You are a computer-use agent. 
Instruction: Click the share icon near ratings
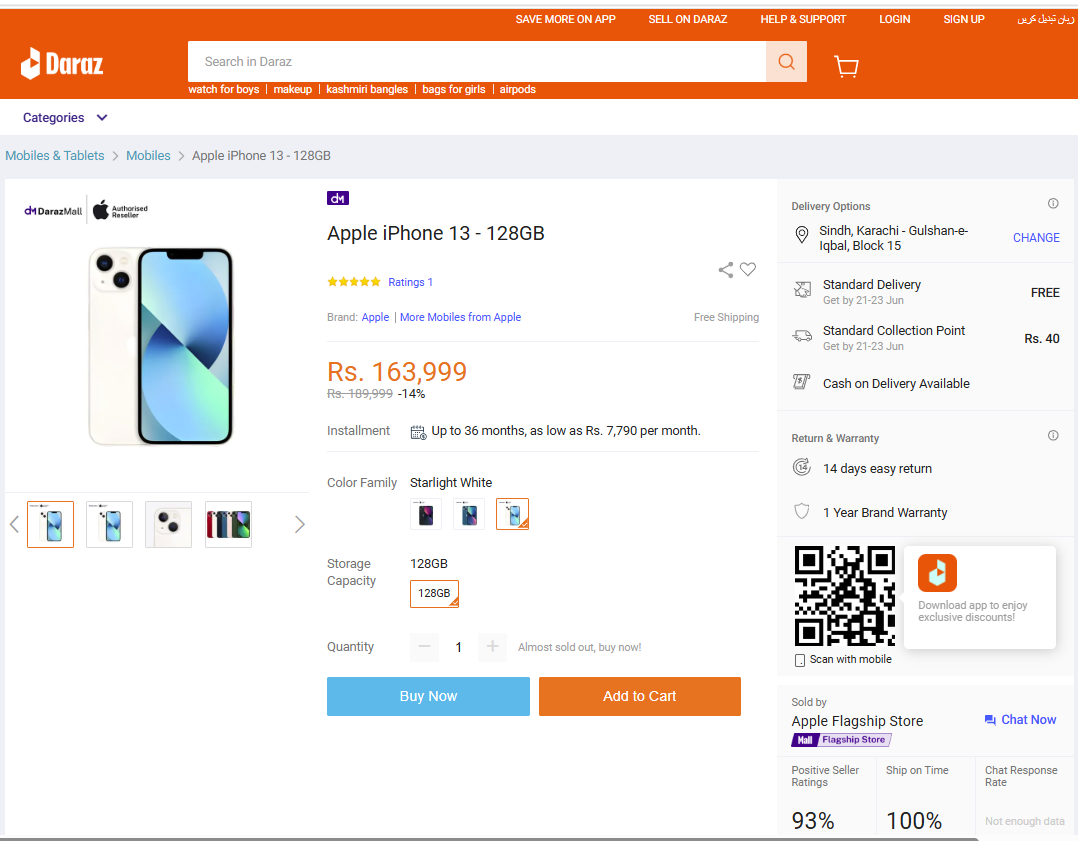(x=725, y=270)
